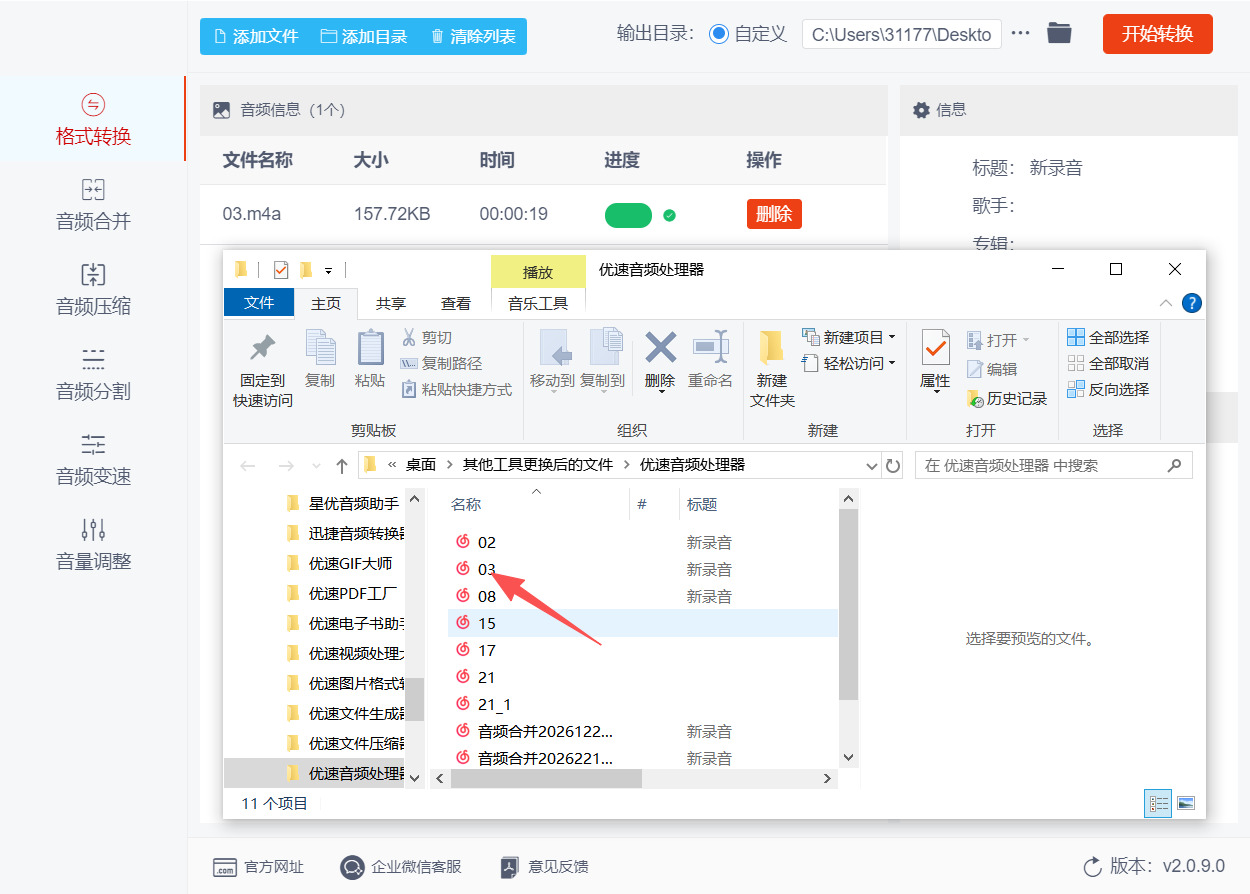
Task: Click the 添加文件 add file button
Action: pyautogui.click(x=256, y=36)
